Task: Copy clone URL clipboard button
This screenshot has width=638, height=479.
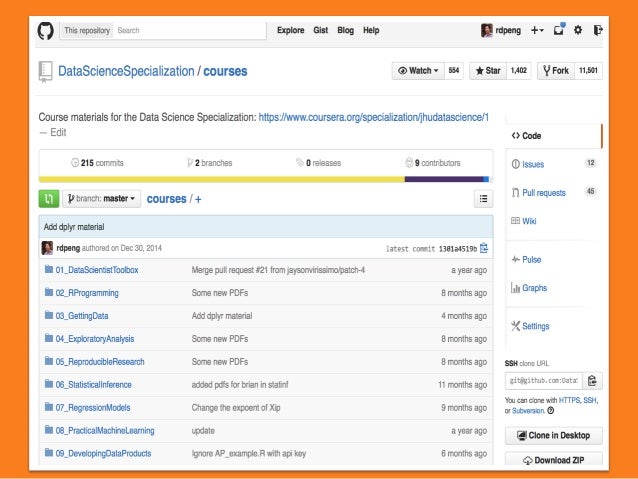Action: pyautogui.click(x=592, y=381)
